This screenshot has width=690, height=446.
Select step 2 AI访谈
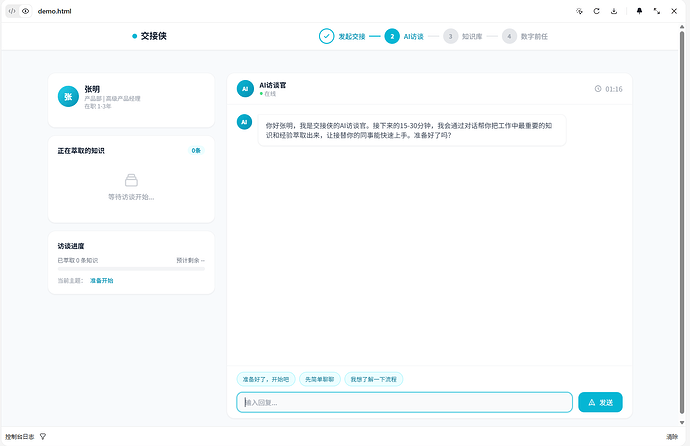392,36
